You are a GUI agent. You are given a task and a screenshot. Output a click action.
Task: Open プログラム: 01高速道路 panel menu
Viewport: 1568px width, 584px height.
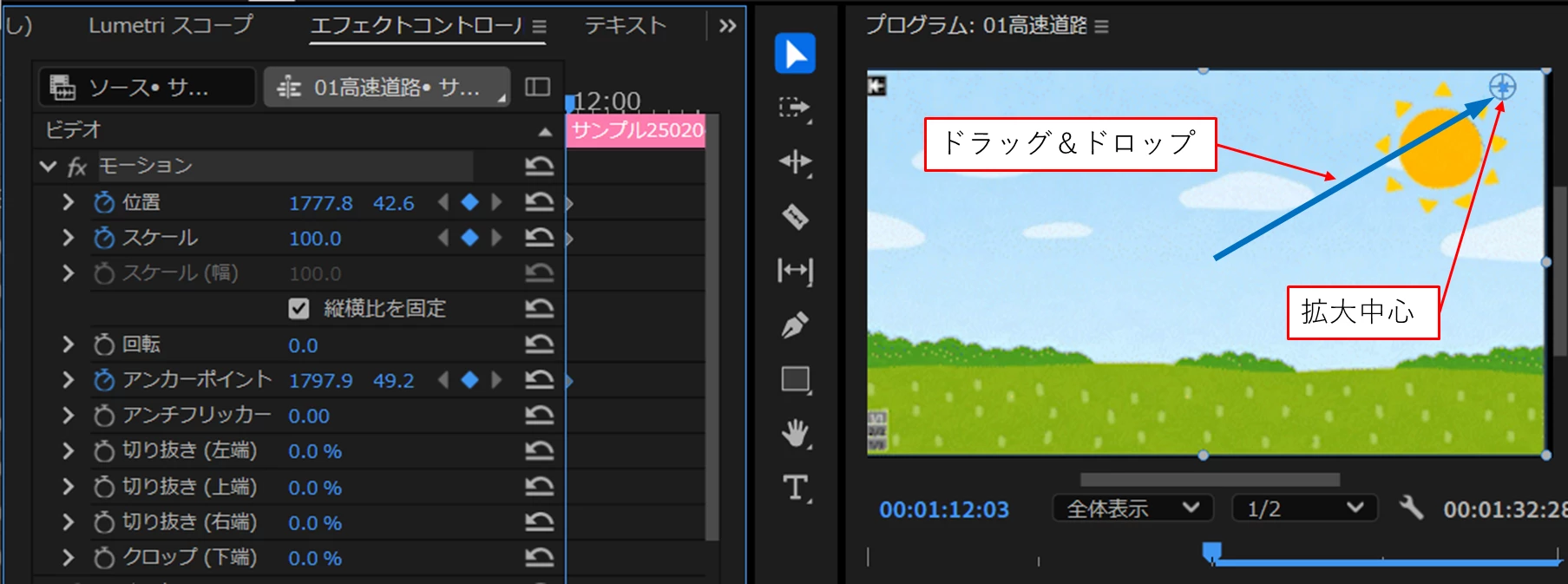[x=1101, y=27]
